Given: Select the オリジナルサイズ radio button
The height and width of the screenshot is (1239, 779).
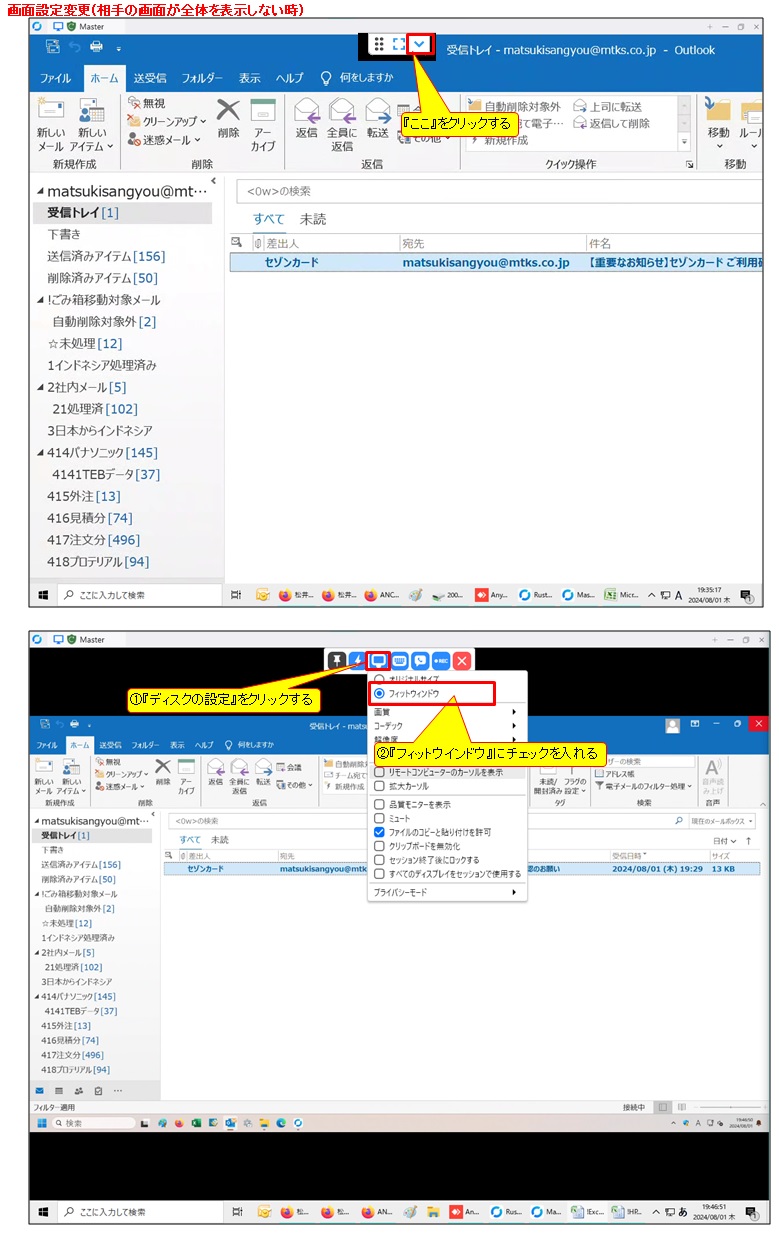Looking at the screenshot, I should (x=379, y=679).
